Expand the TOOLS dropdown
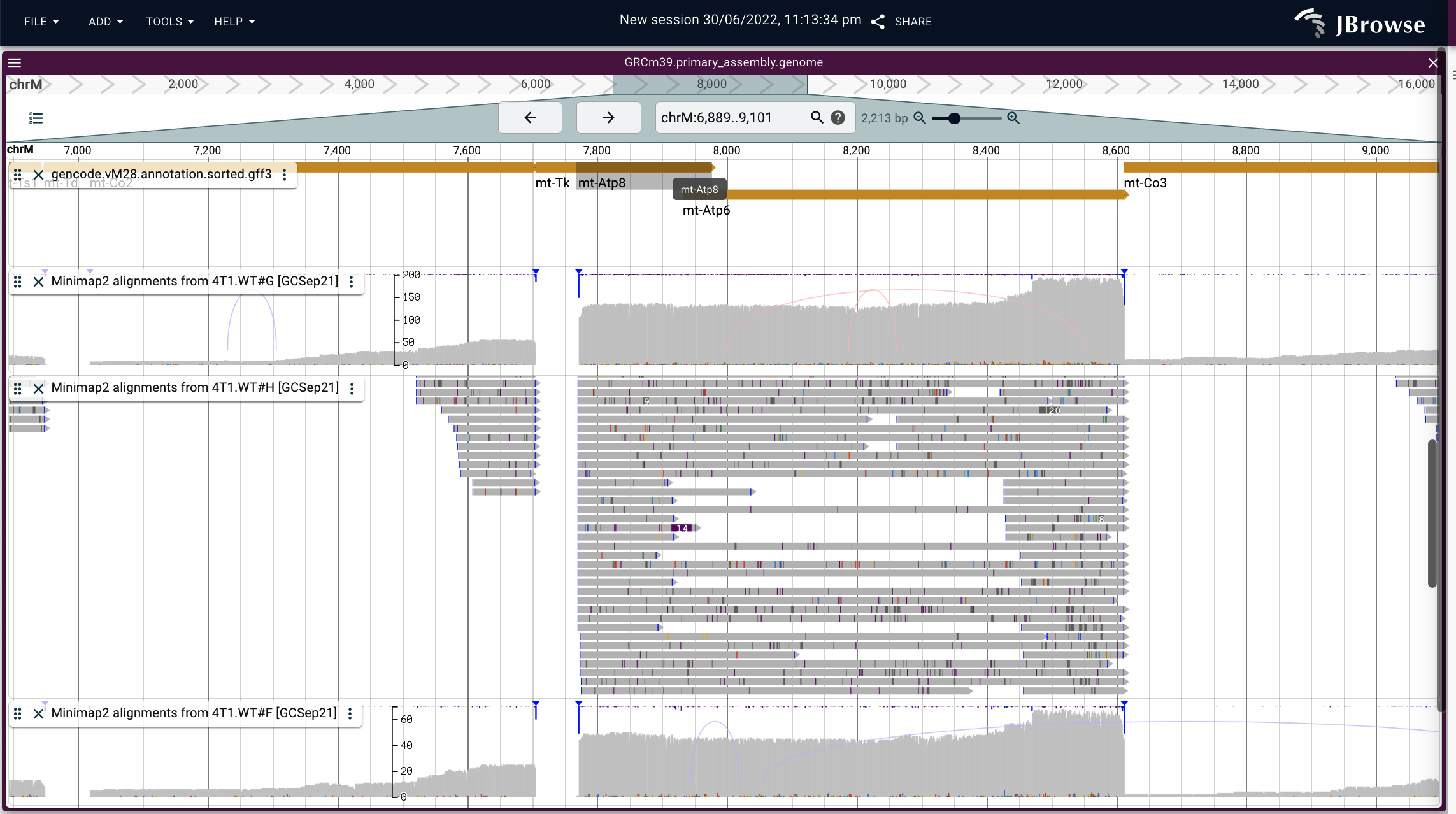 click(169, 22)
